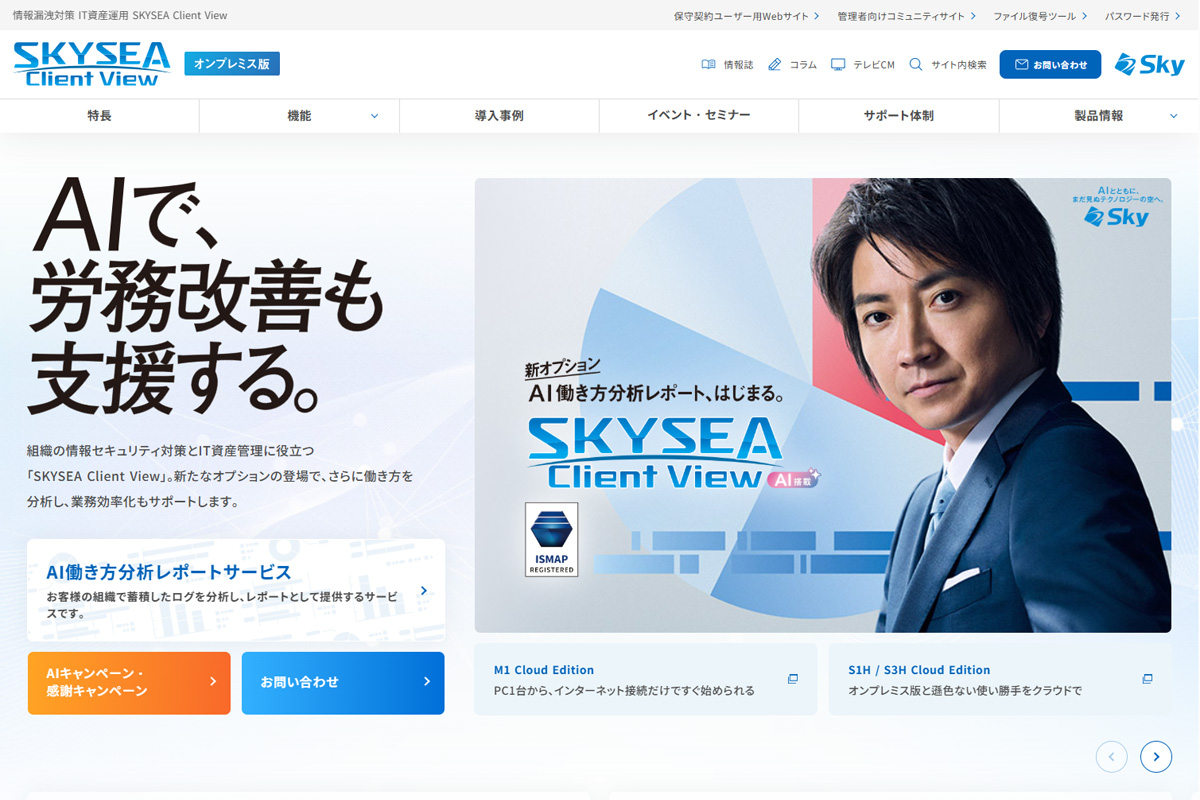Click the orange AIキャンペーン・感謝キャンペーン button

(x=129, y=683)
